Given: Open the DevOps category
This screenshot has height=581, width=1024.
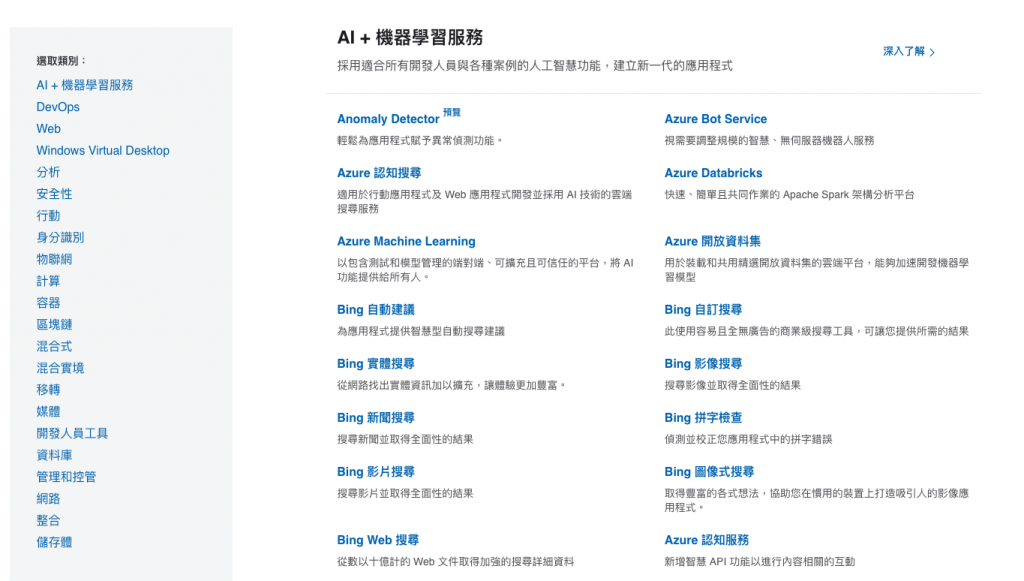Looking at the screenshot, I should (58, 107).
